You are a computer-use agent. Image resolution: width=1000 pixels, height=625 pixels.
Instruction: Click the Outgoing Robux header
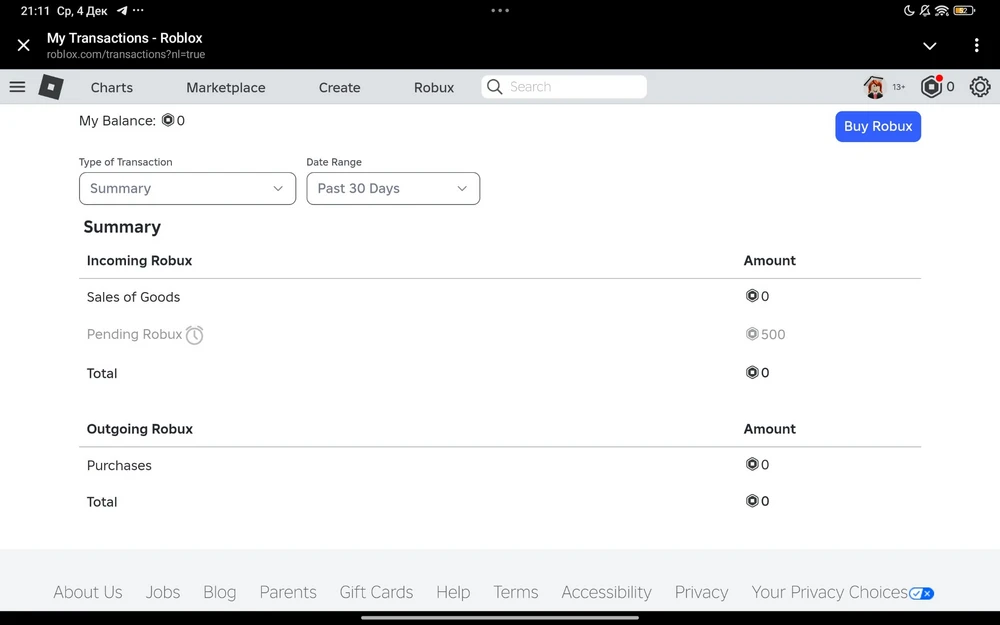(x=140, y=429)
